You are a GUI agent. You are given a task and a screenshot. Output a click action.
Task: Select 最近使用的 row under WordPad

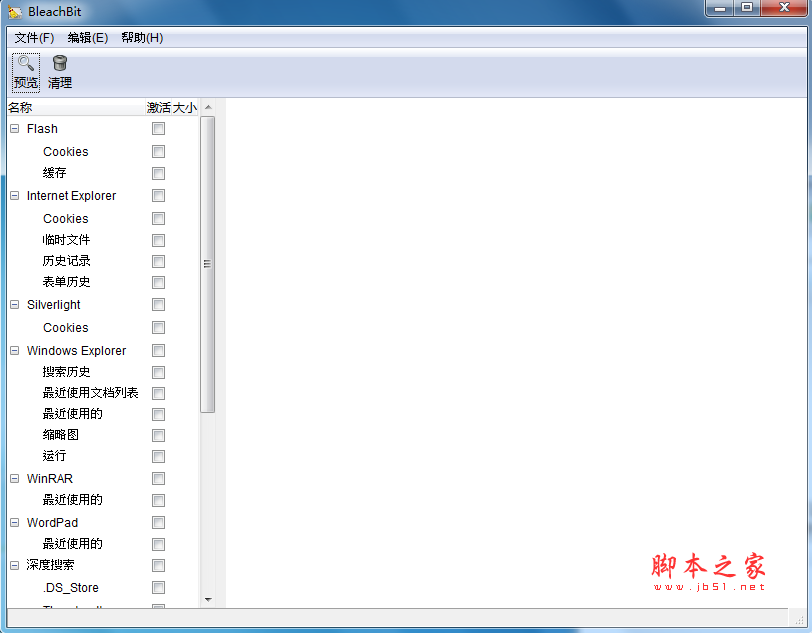click(72, 544)
